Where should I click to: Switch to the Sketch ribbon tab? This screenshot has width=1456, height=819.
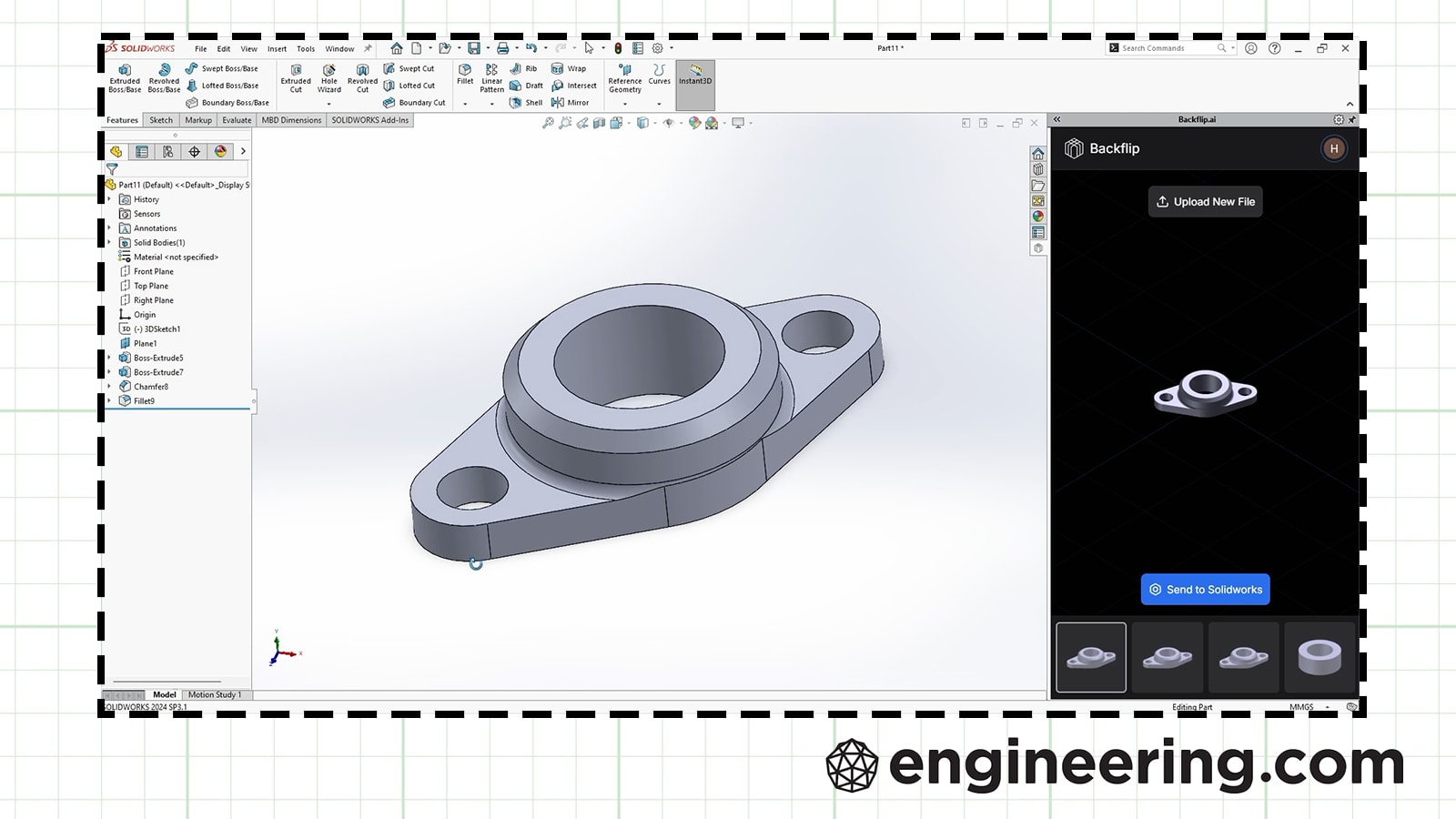click(161, 119)
